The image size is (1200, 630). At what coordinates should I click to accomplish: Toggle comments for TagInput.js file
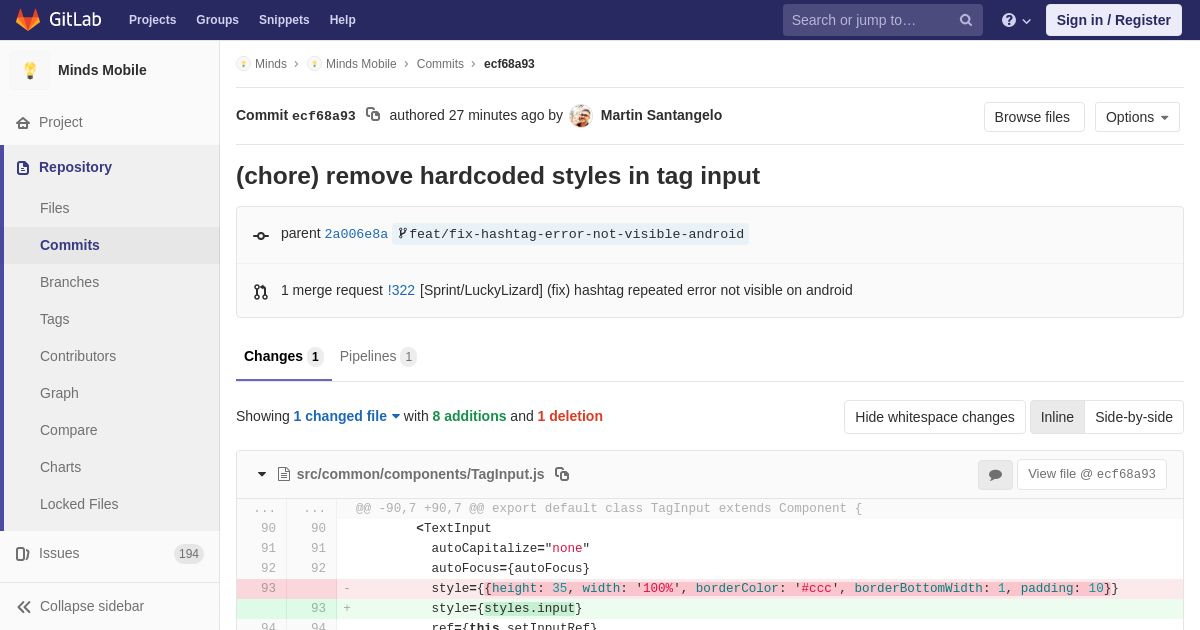pyautogui.click(x=995, y=475)
